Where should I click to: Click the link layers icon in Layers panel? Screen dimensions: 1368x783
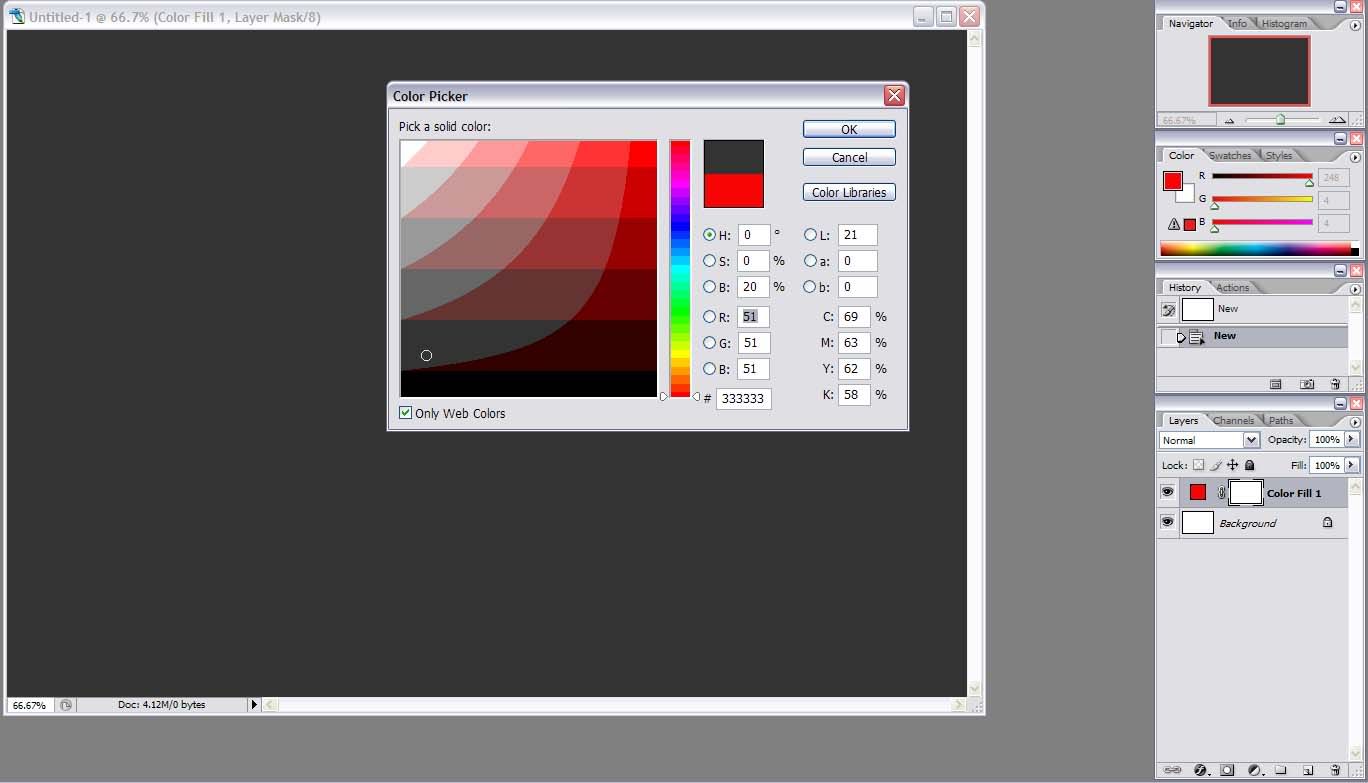pyautogui.click(x=1173, y=770)
